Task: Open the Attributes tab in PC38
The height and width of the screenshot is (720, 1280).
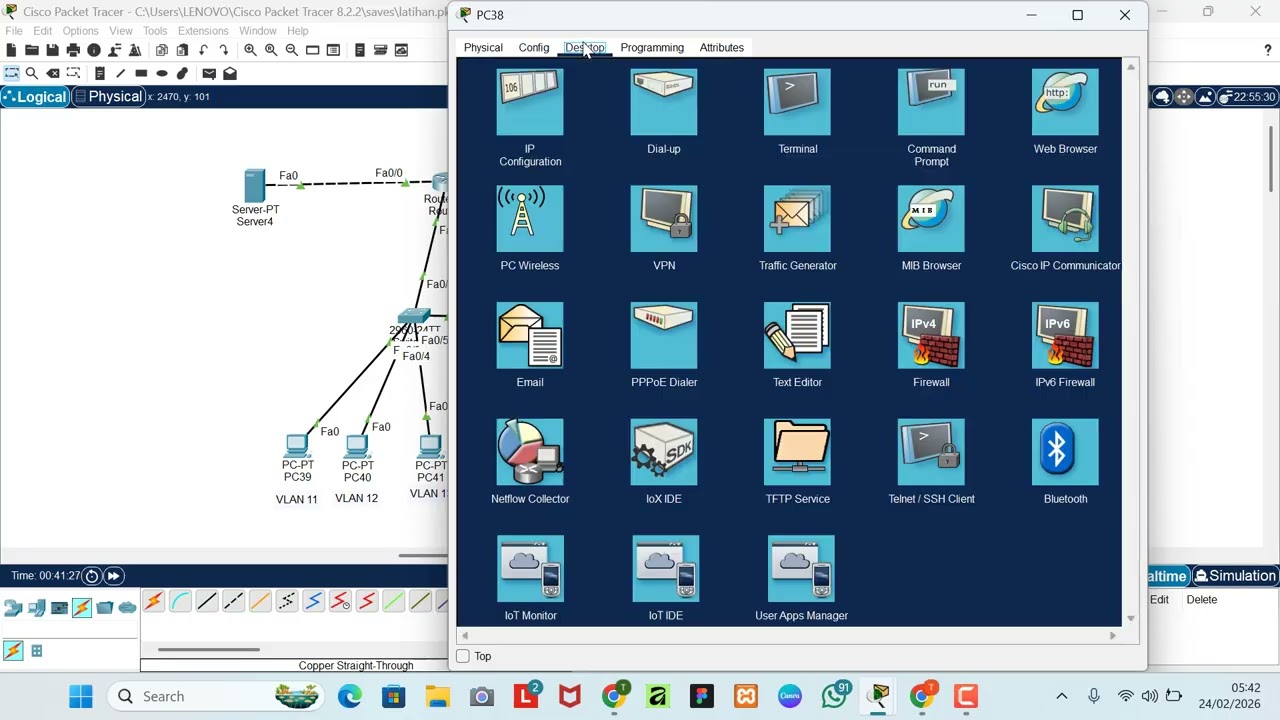Action: [x=722, y=47]
